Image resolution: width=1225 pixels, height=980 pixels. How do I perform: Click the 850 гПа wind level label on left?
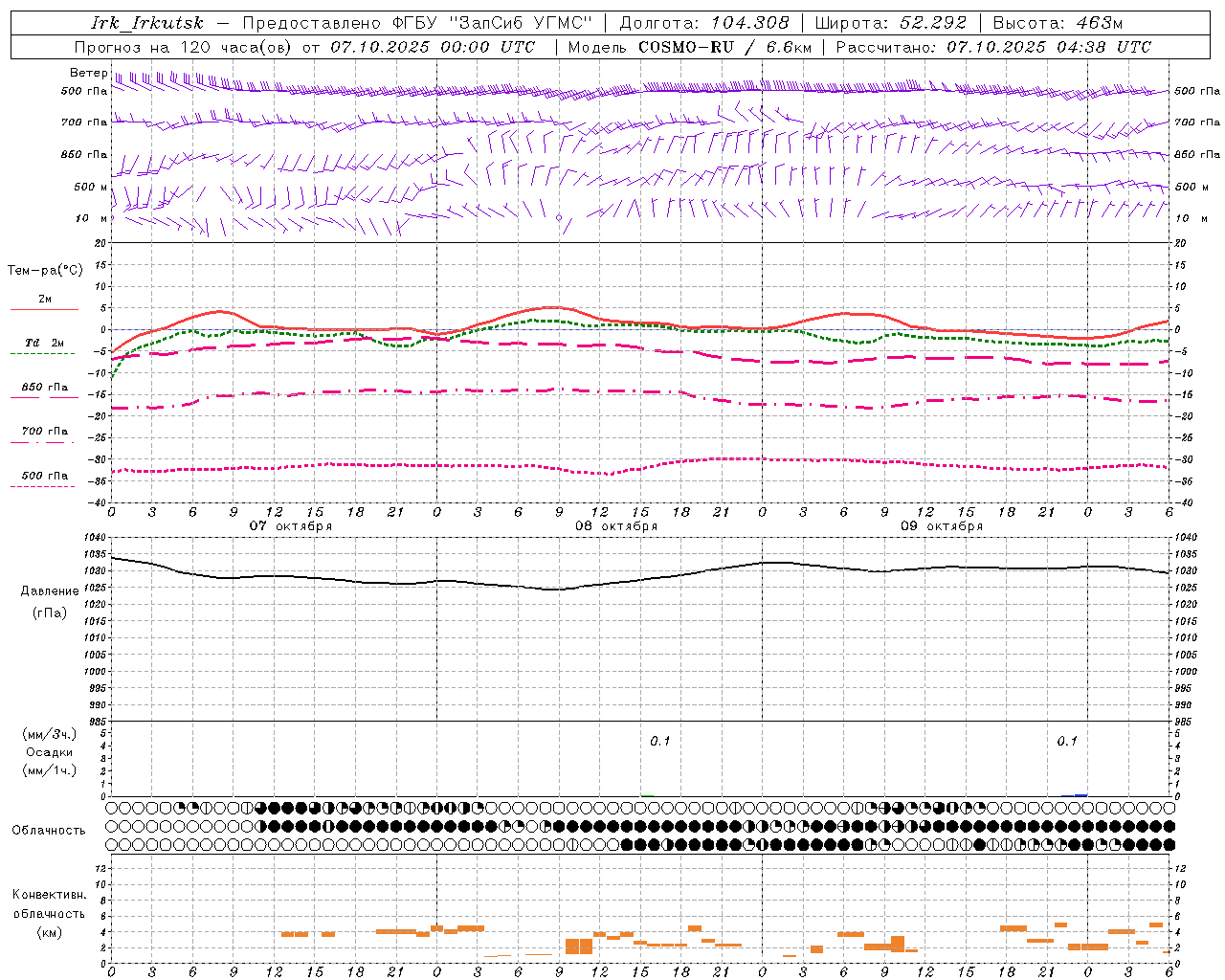[x=84, y=154]
